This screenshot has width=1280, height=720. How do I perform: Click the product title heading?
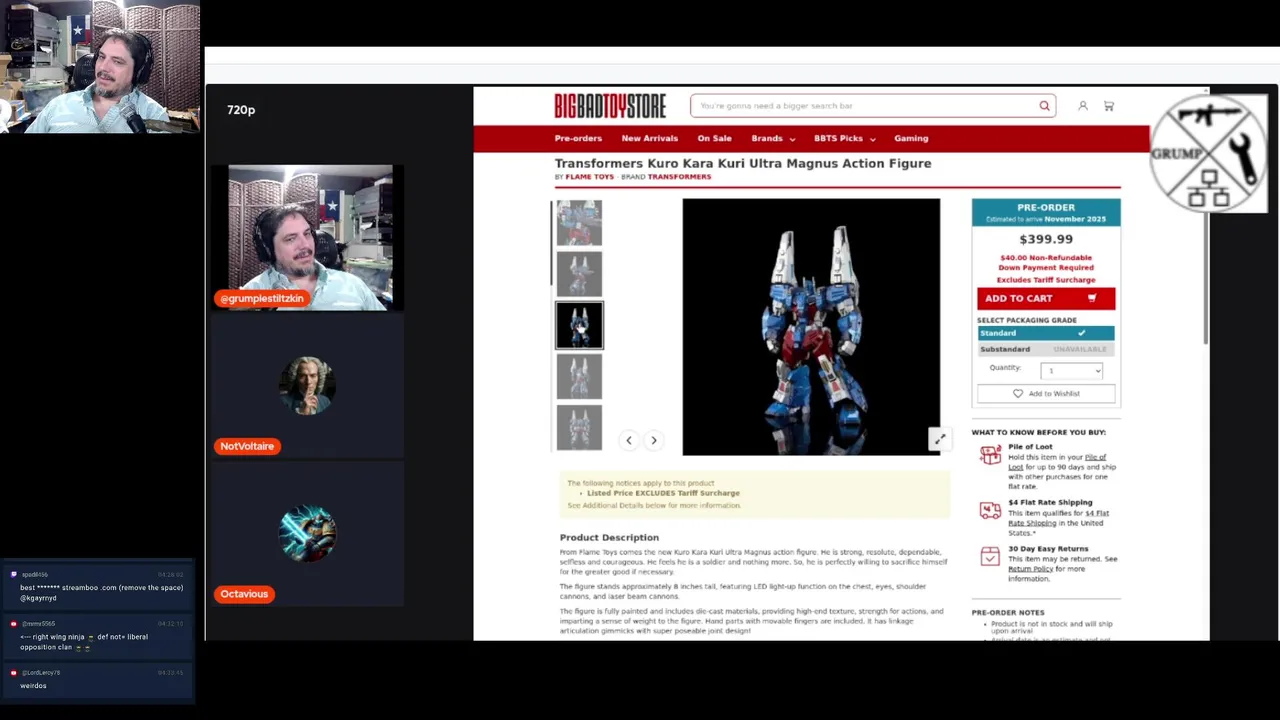tap(743, 163)
